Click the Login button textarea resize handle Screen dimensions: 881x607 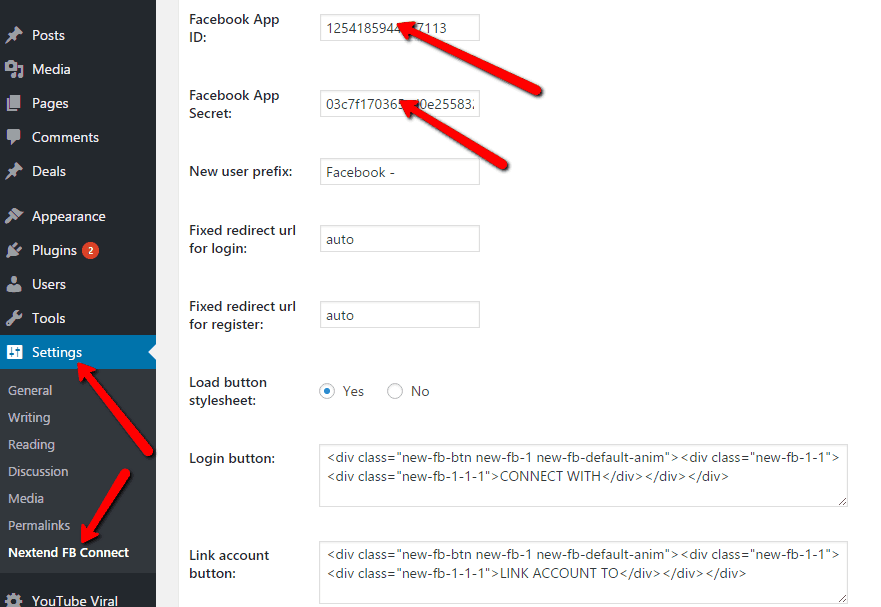tap(842, 501)
